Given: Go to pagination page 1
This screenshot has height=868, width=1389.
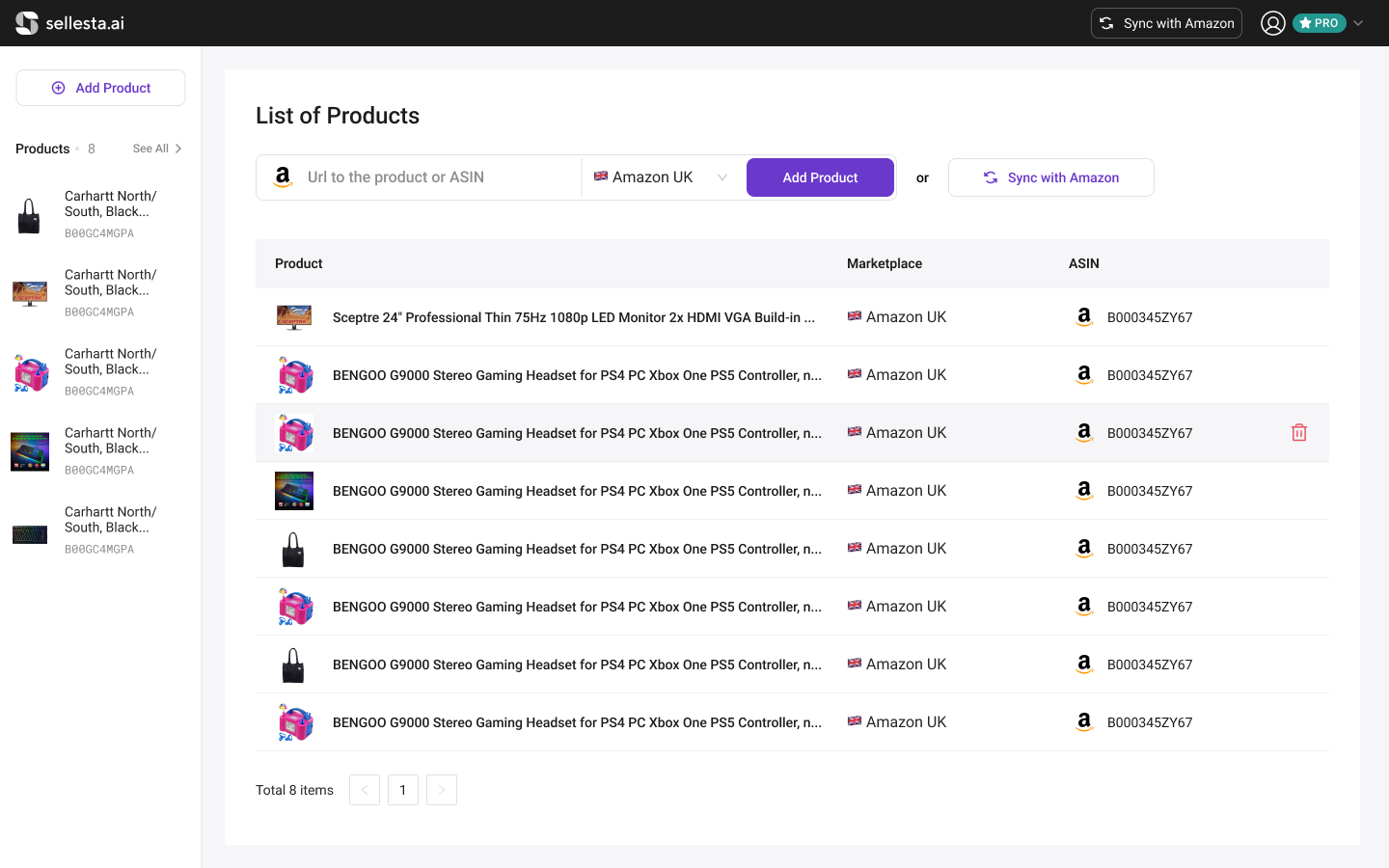Looking at the screenshot, I should tap(403, 790).
